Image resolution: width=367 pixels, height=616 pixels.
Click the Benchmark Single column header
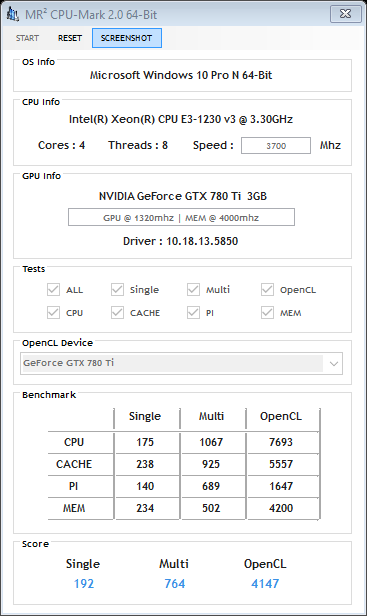click(x=145, y=416)
